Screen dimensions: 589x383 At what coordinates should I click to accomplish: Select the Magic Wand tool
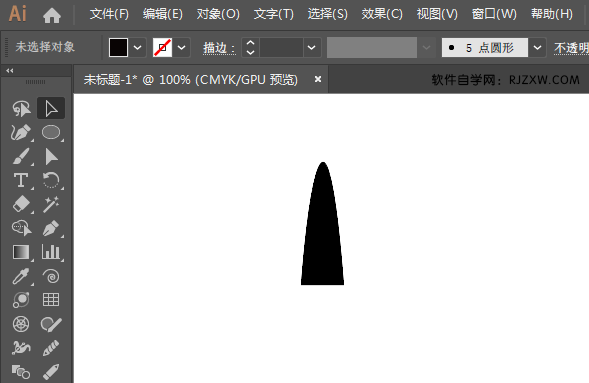tap(51, 204)
